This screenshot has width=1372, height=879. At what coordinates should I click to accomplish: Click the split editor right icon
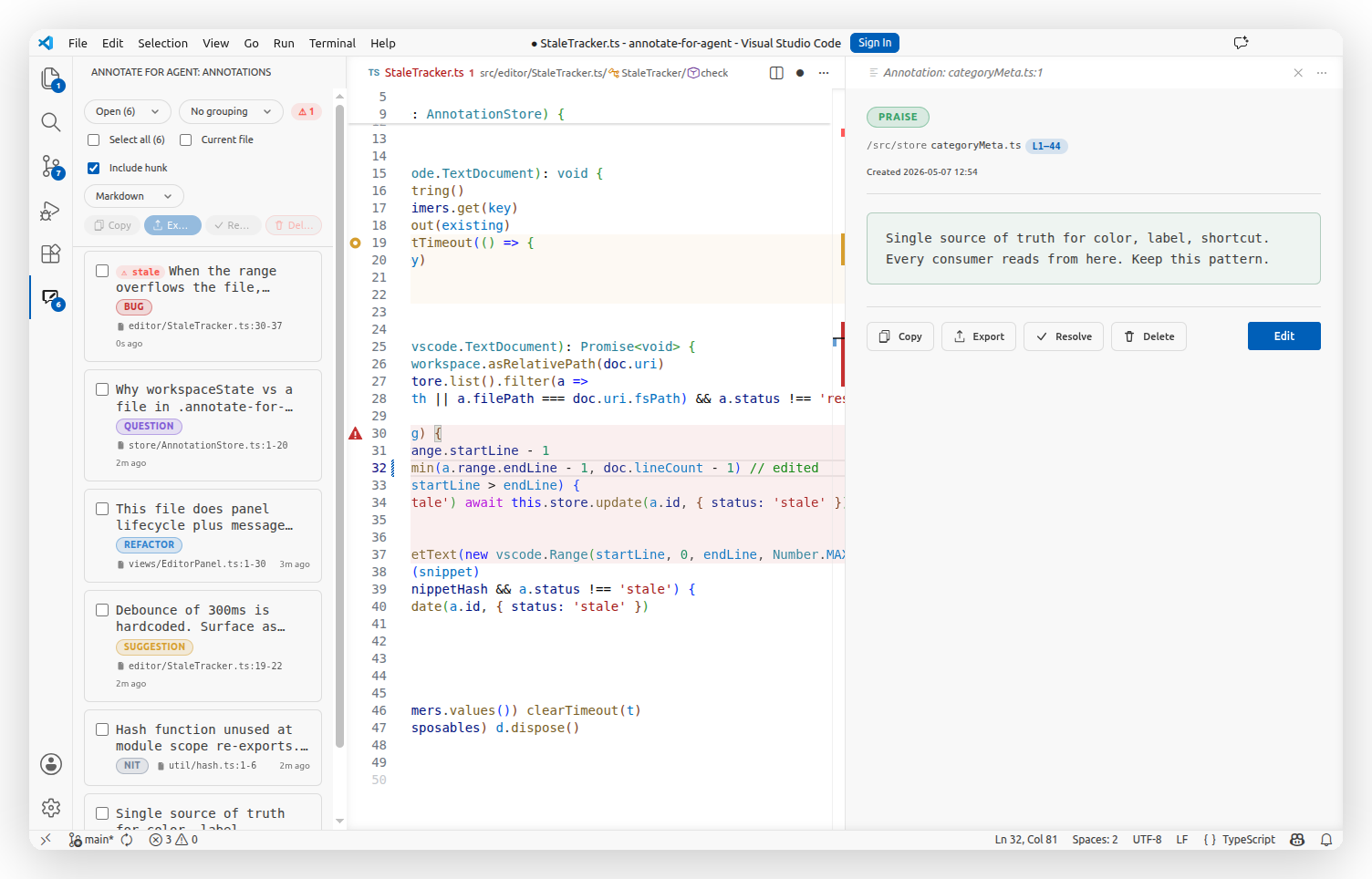coord(776,73)
